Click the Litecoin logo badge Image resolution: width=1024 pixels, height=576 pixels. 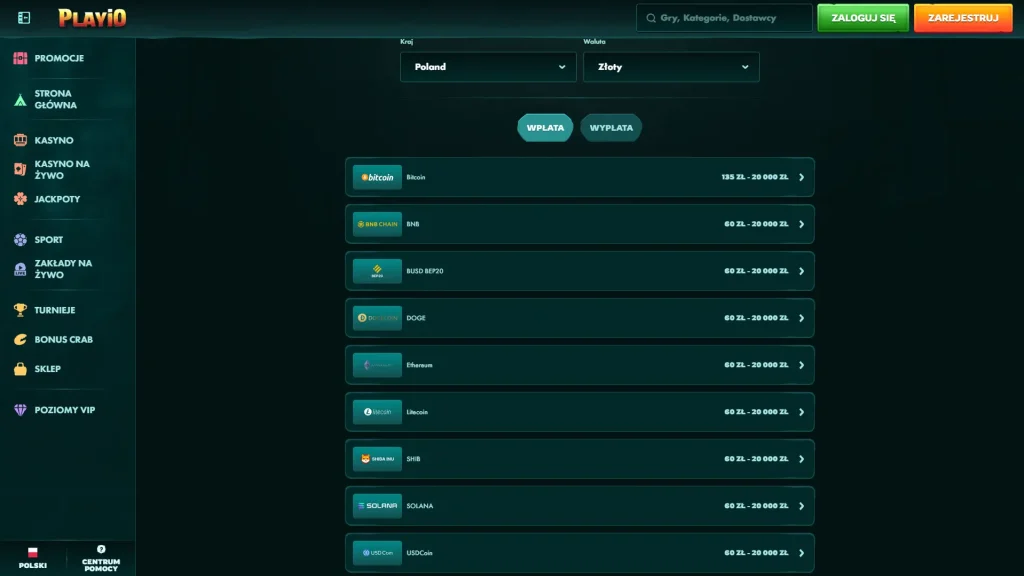click(377, 412)
